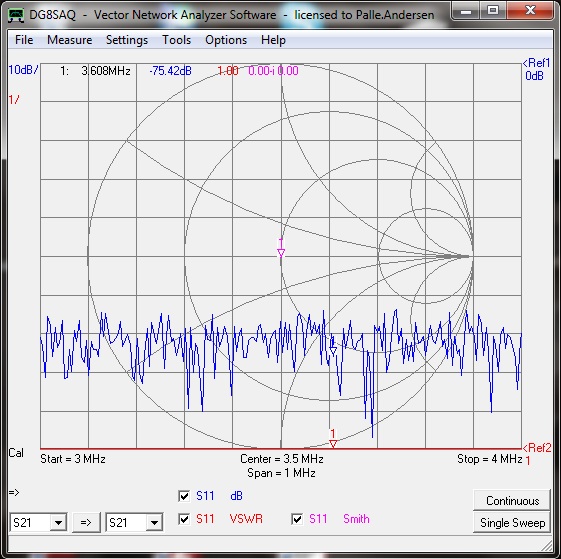Click the magenta 0.00-i 0.00 readout
The image size is (561, 559).
[273, 71]
